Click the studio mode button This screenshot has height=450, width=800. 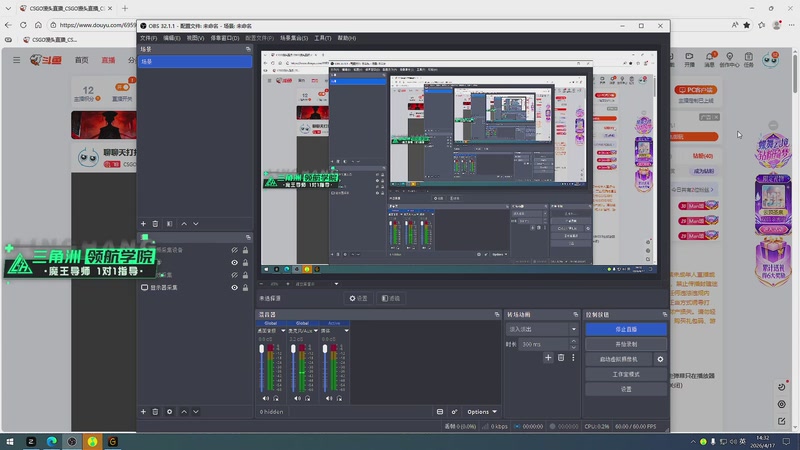pyautogui.click(x=626, y=374)
